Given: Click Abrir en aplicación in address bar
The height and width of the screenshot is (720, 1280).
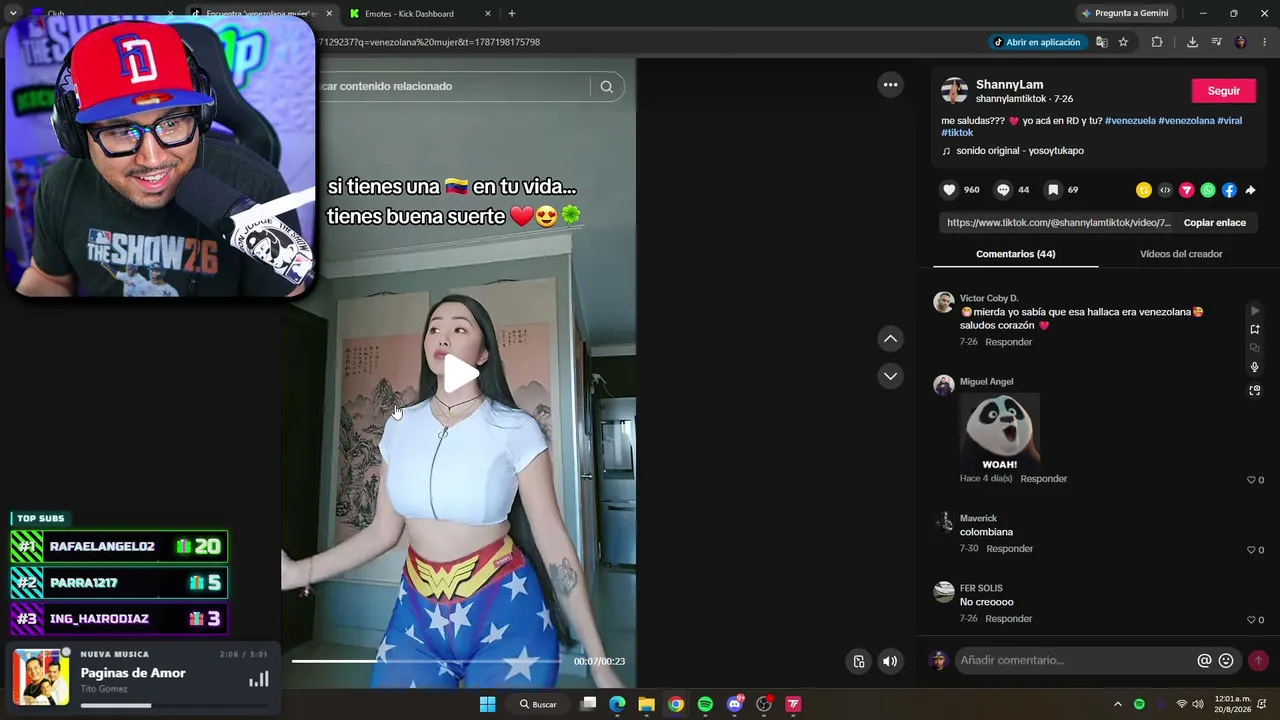Looking at the screenshot, I should 1036,42.
